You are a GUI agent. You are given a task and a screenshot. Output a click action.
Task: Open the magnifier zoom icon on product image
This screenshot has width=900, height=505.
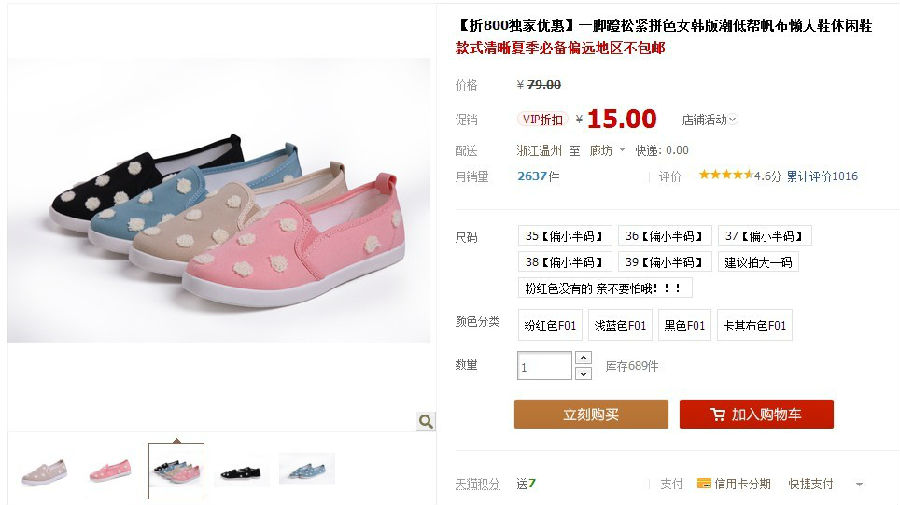pyautogui.click(x=425, y=421)
